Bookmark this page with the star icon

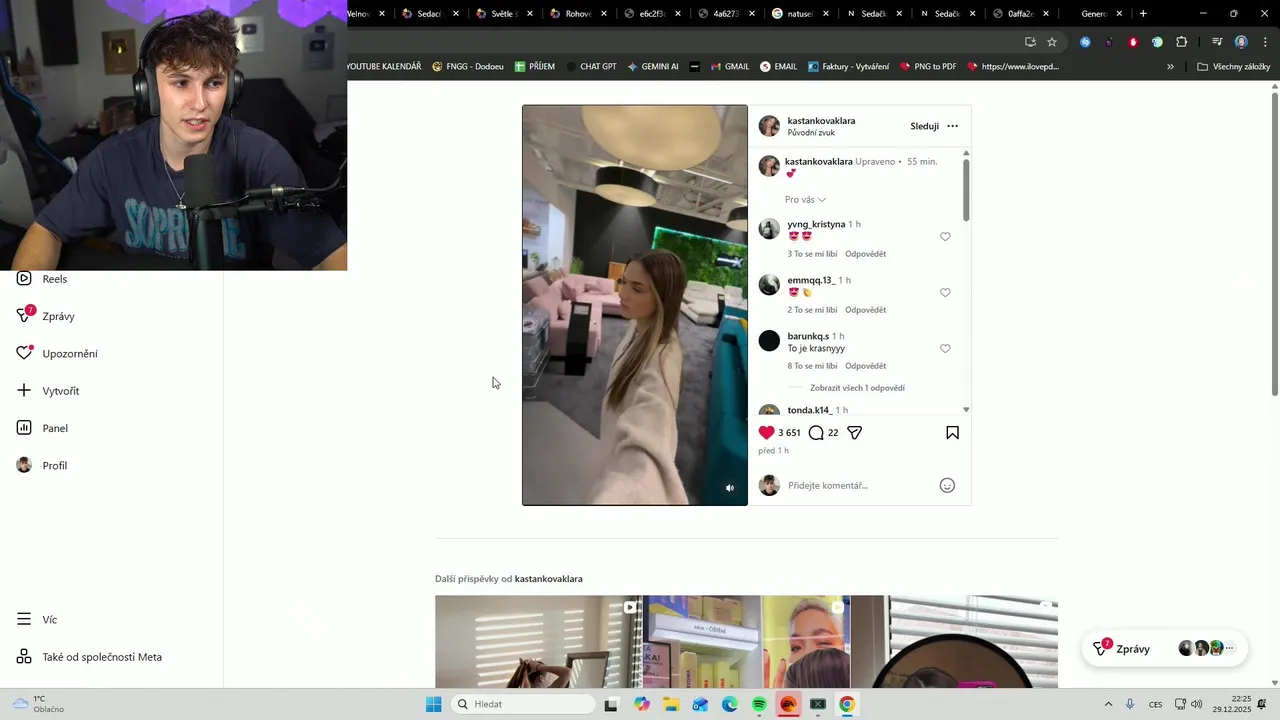pyautogui.click(x=1052, y=42)
